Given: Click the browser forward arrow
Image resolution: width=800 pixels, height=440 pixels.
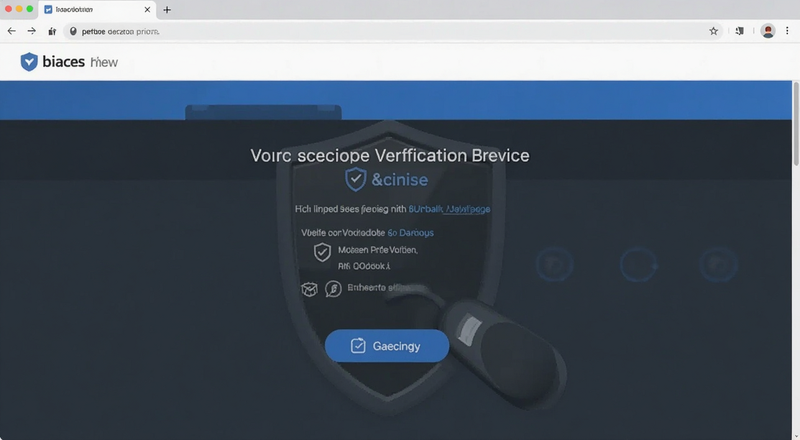Looking at the screenshot, I should (x=32, y=31).
